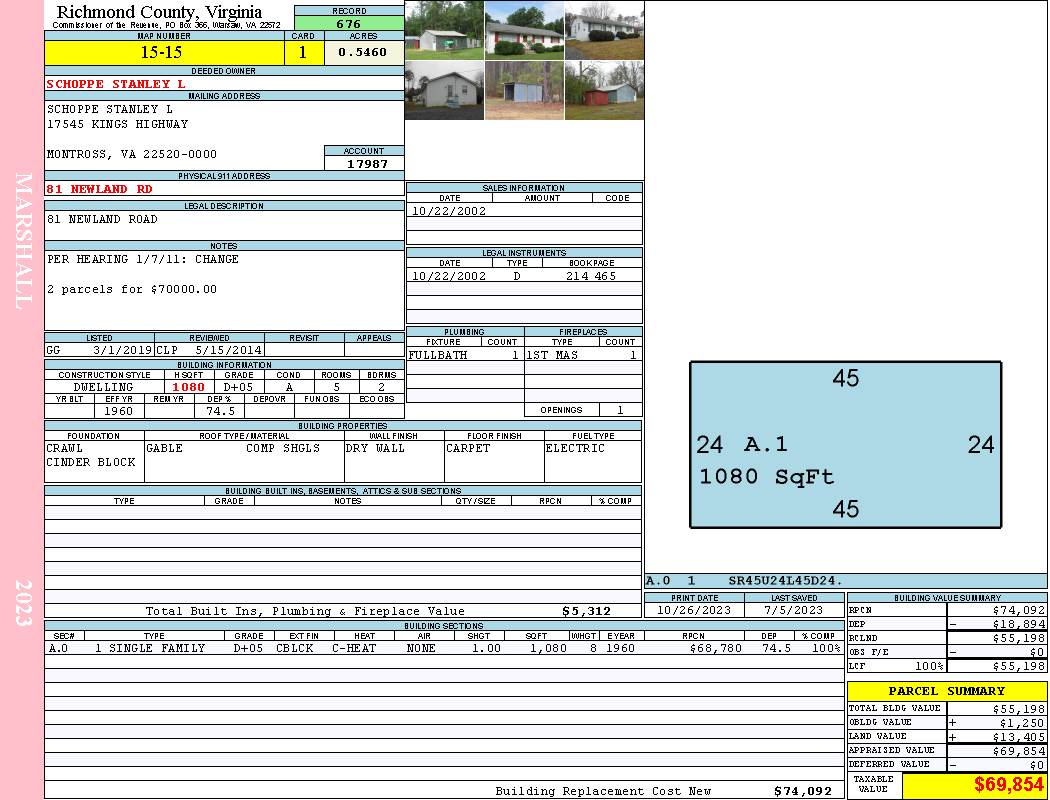The width and height of the screenshot is (1050, 800).
Task: Click the yellow PARCEL SUMMARY header
Action: [x=946, y=691]
